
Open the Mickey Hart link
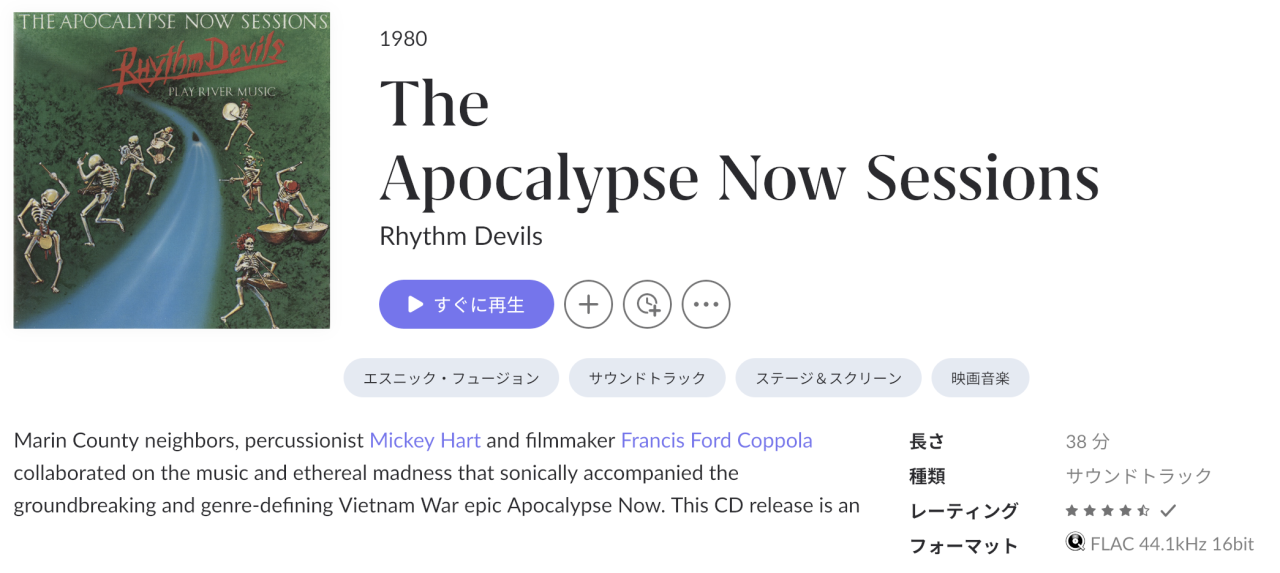coord(425,440)
